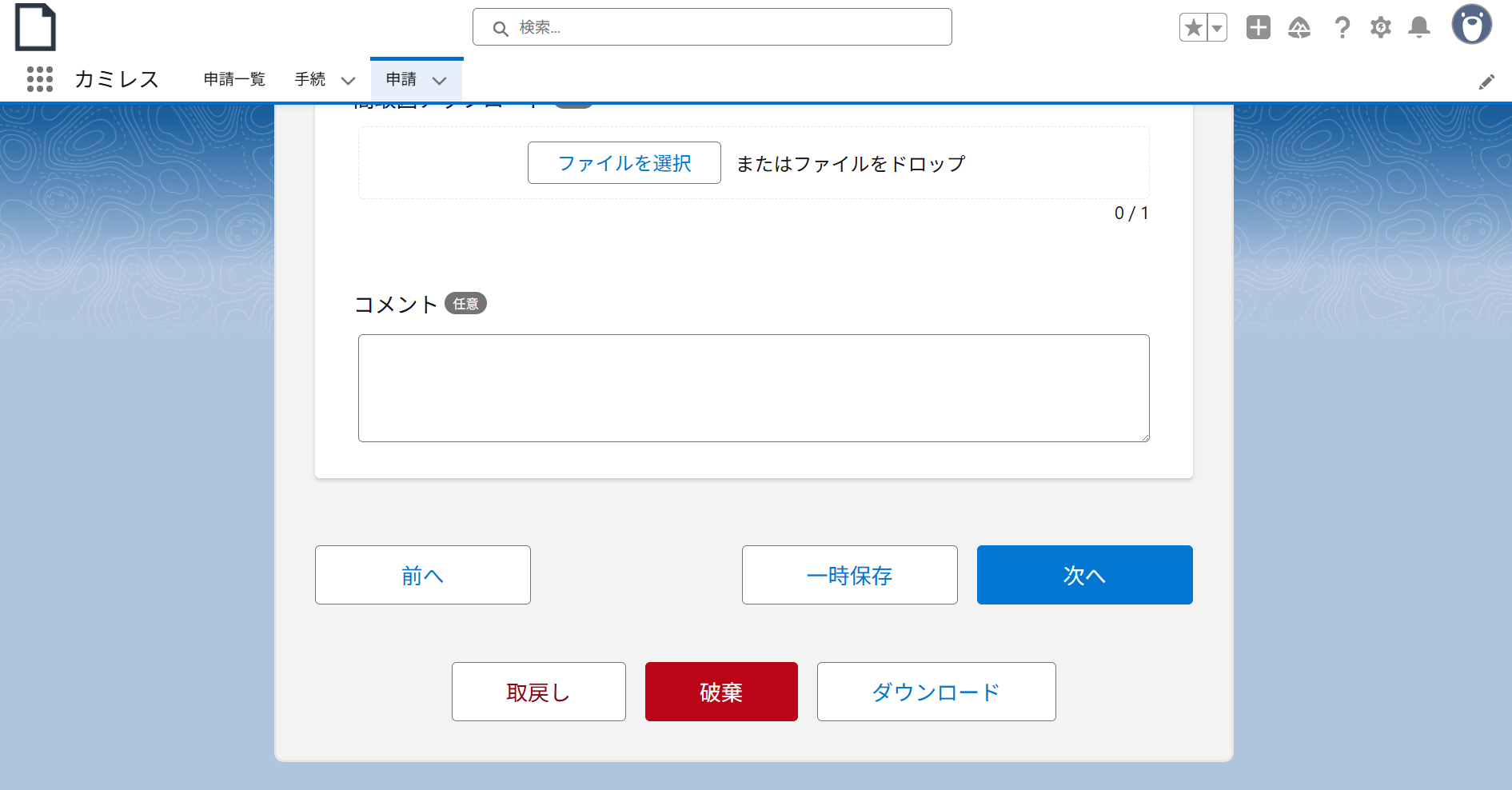This screenshot has width=1512, height=790.
Task: Click the edit navigation pencil icon
Action: pyautogui.click(x=1486, y=82)
